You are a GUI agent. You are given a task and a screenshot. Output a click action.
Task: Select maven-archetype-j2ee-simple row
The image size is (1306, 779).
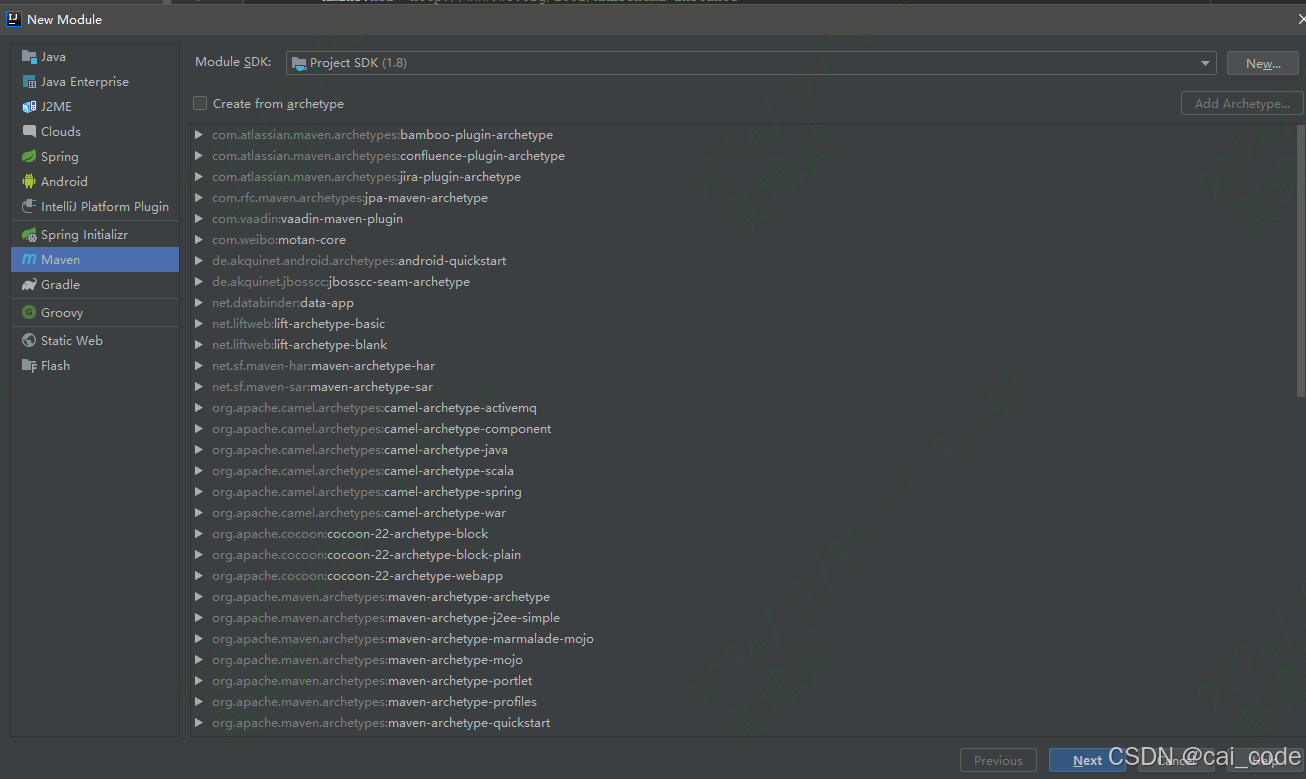click(x=743, y=618)
